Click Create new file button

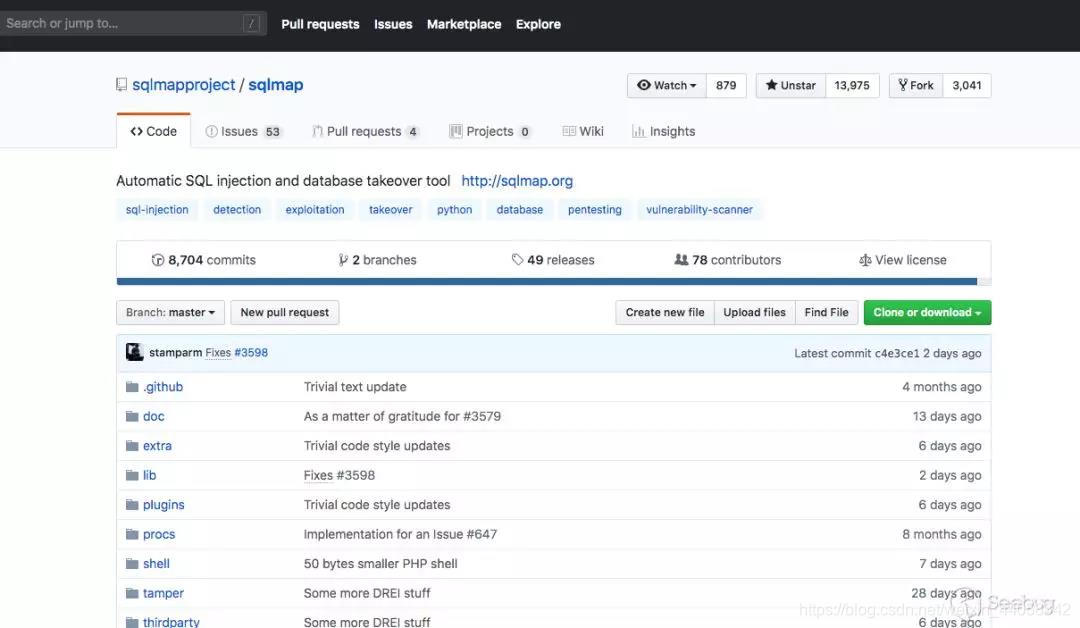click(x=665, y=313)
